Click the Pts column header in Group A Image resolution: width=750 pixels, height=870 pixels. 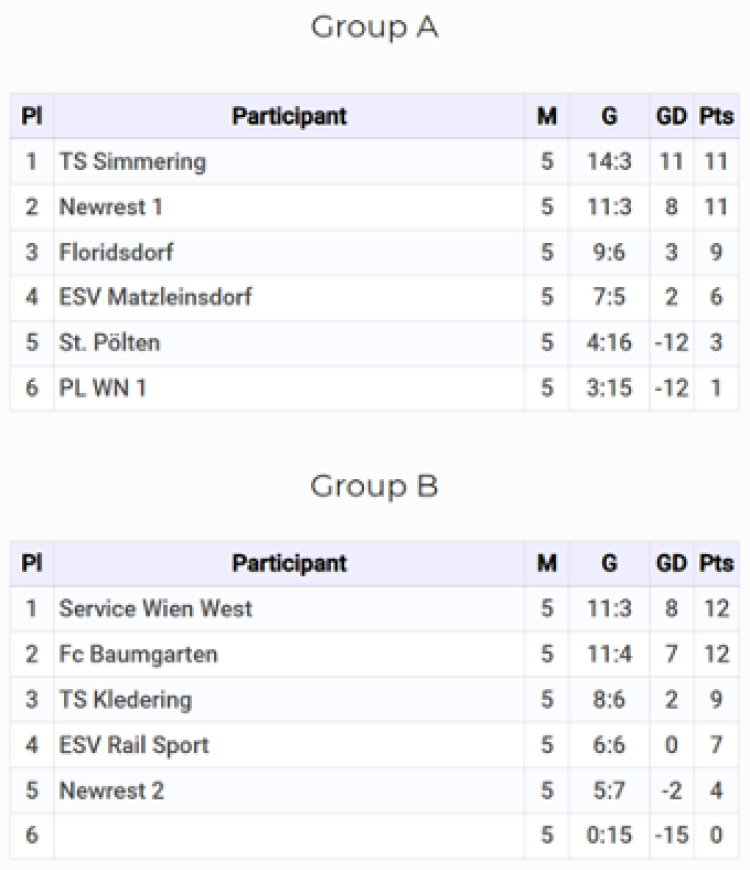[716, 117]
